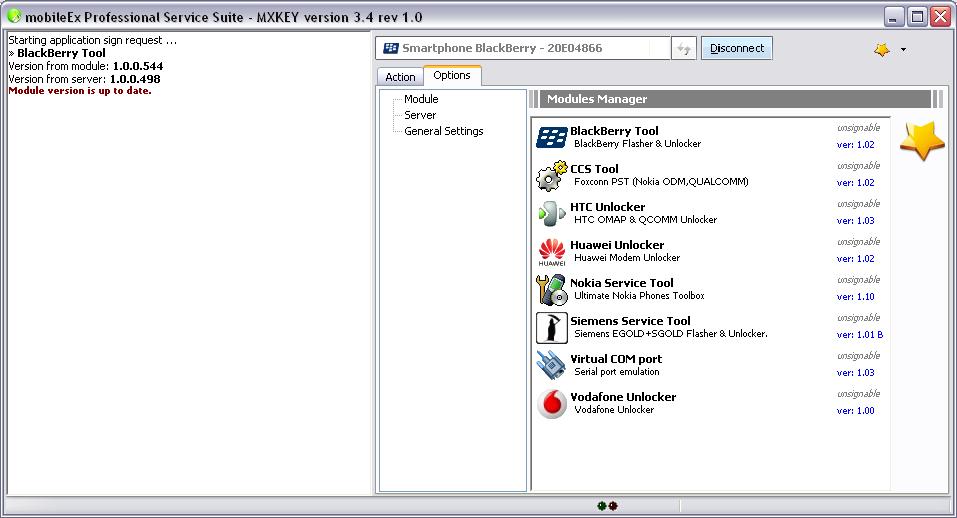The height and width of the screenshot is (518, 957).
Task: Minimize the MXKEY window
Action: point(893,16)
